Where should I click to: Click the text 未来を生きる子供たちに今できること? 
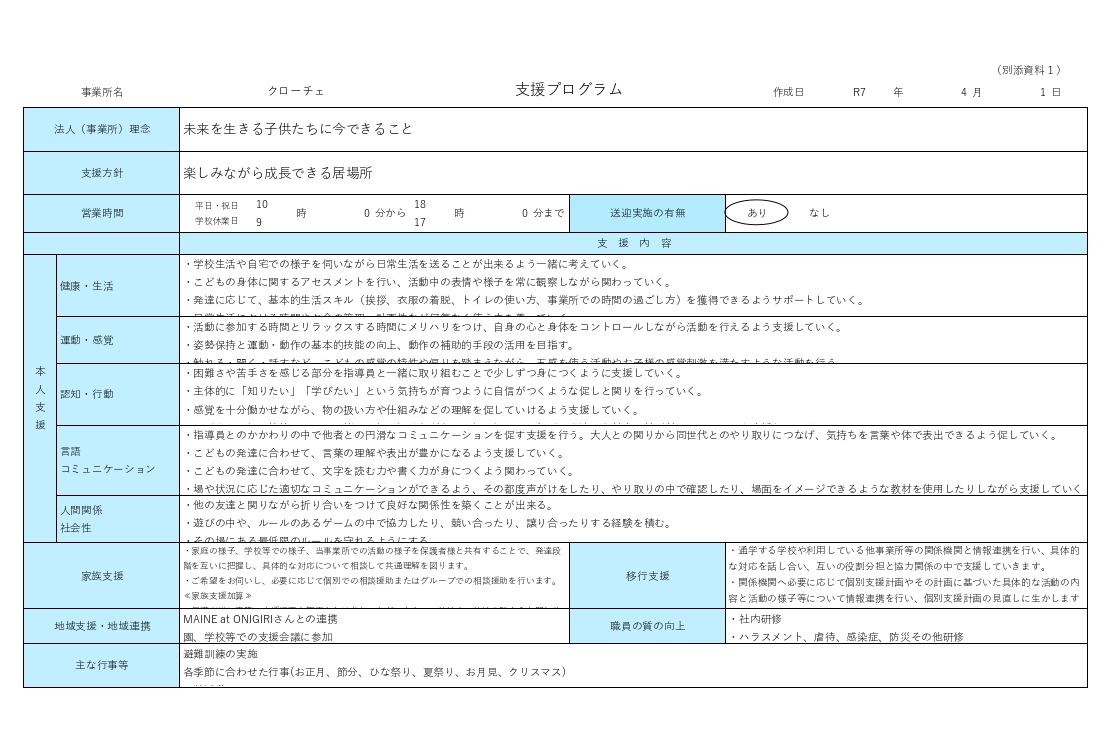click(297, 129)
